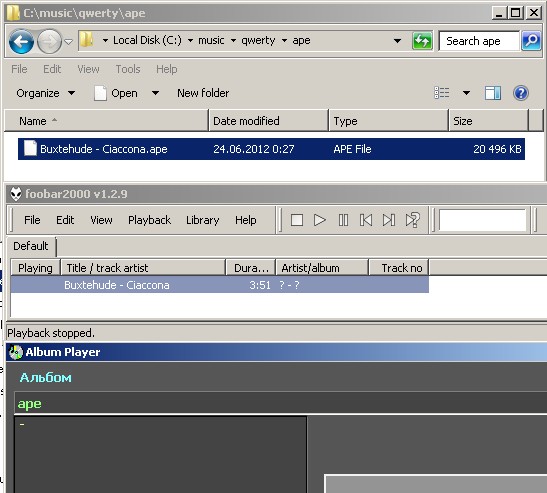Sort by Date modified column header
This screenshot has height=493, width=547.
click(268, 121)
